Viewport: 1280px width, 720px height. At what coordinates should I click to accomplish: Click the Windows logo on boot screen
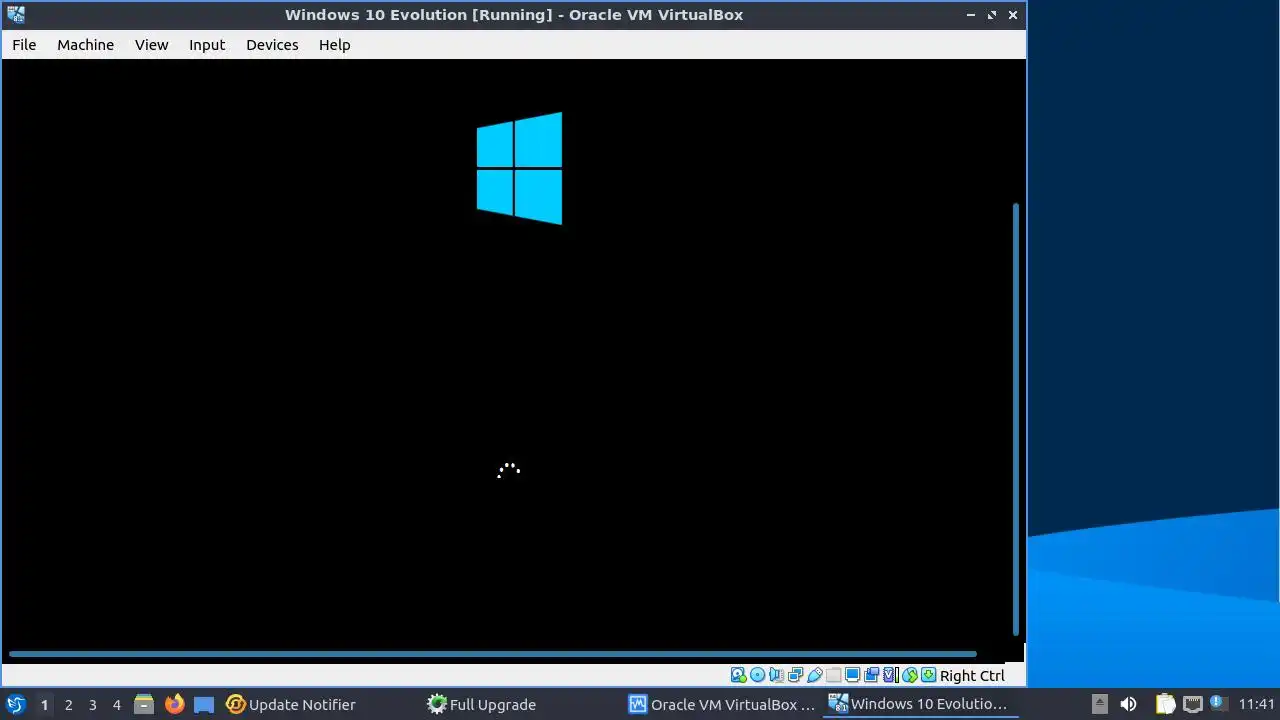[519, 168]
